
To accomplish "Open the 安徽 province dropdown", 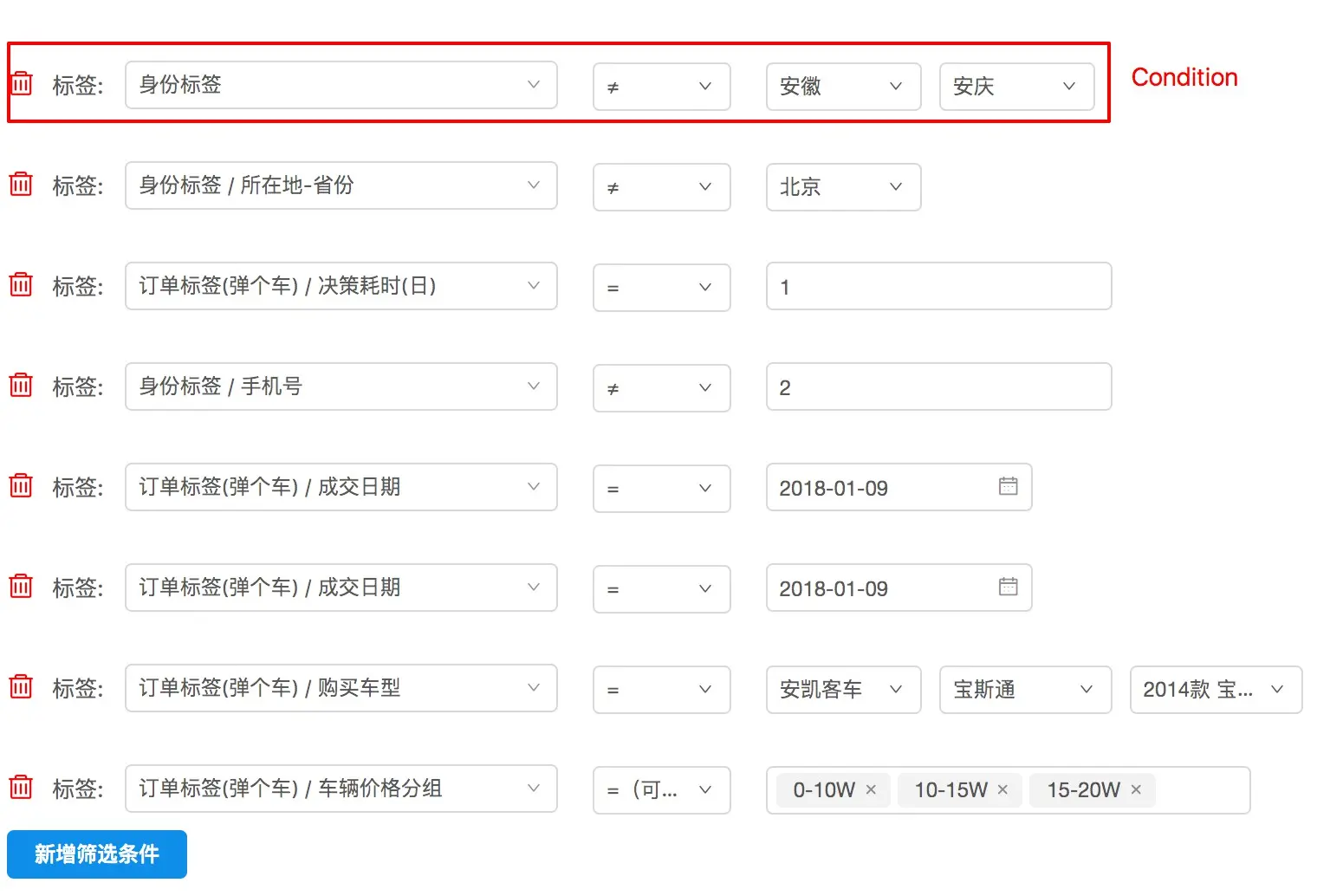I will (843, 86).
